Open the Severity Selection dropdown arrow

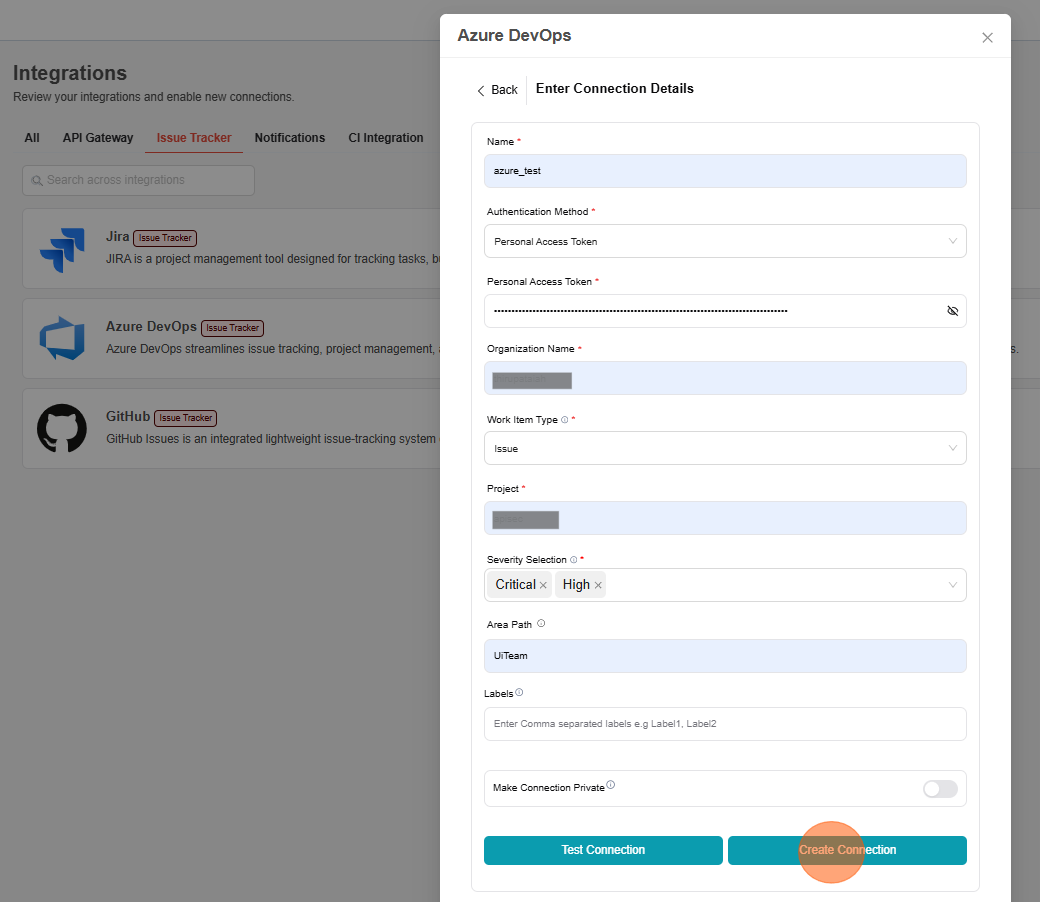[952, 585]
